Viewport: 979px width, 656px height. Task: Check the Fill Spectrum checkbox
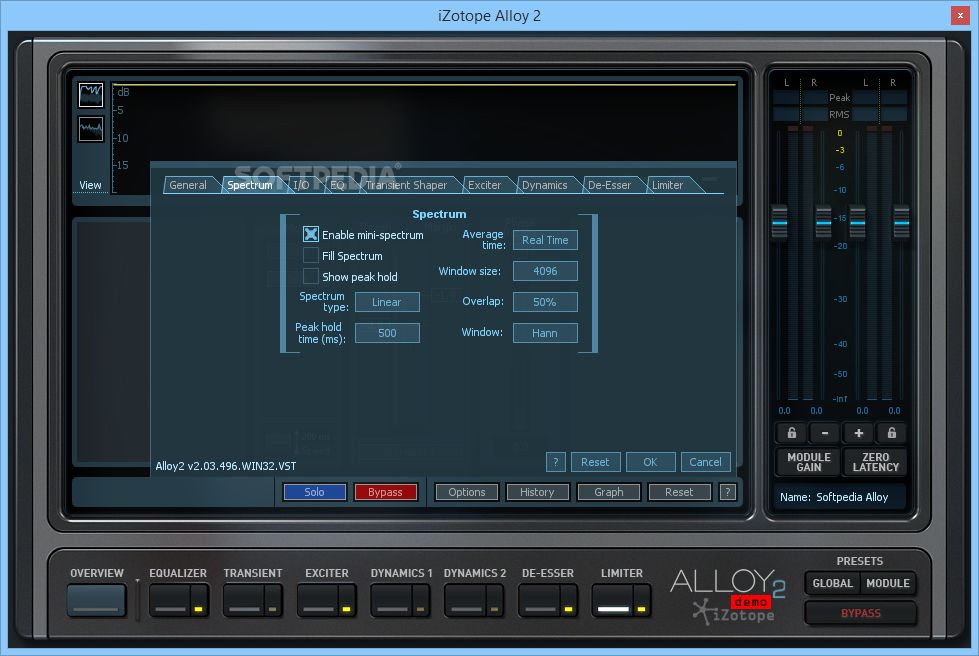click(x=310, y=255)
